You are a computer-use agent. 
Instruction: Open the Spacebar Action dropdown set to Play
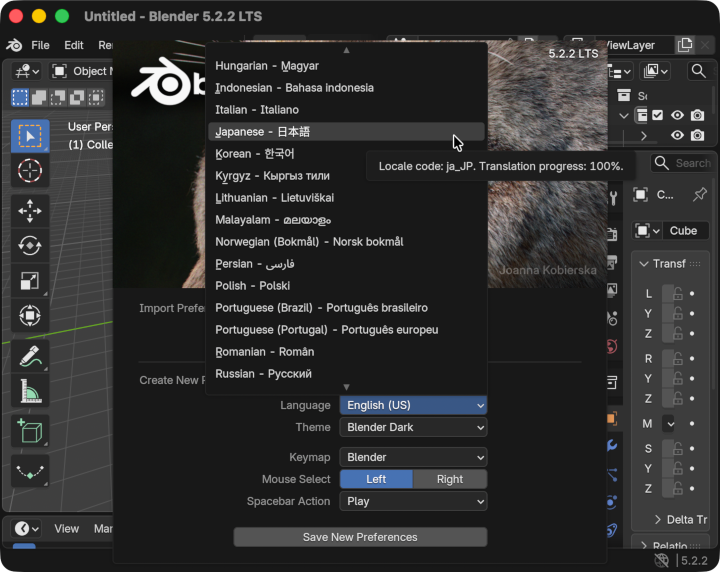pyautogui.click(x=413, y=501)
